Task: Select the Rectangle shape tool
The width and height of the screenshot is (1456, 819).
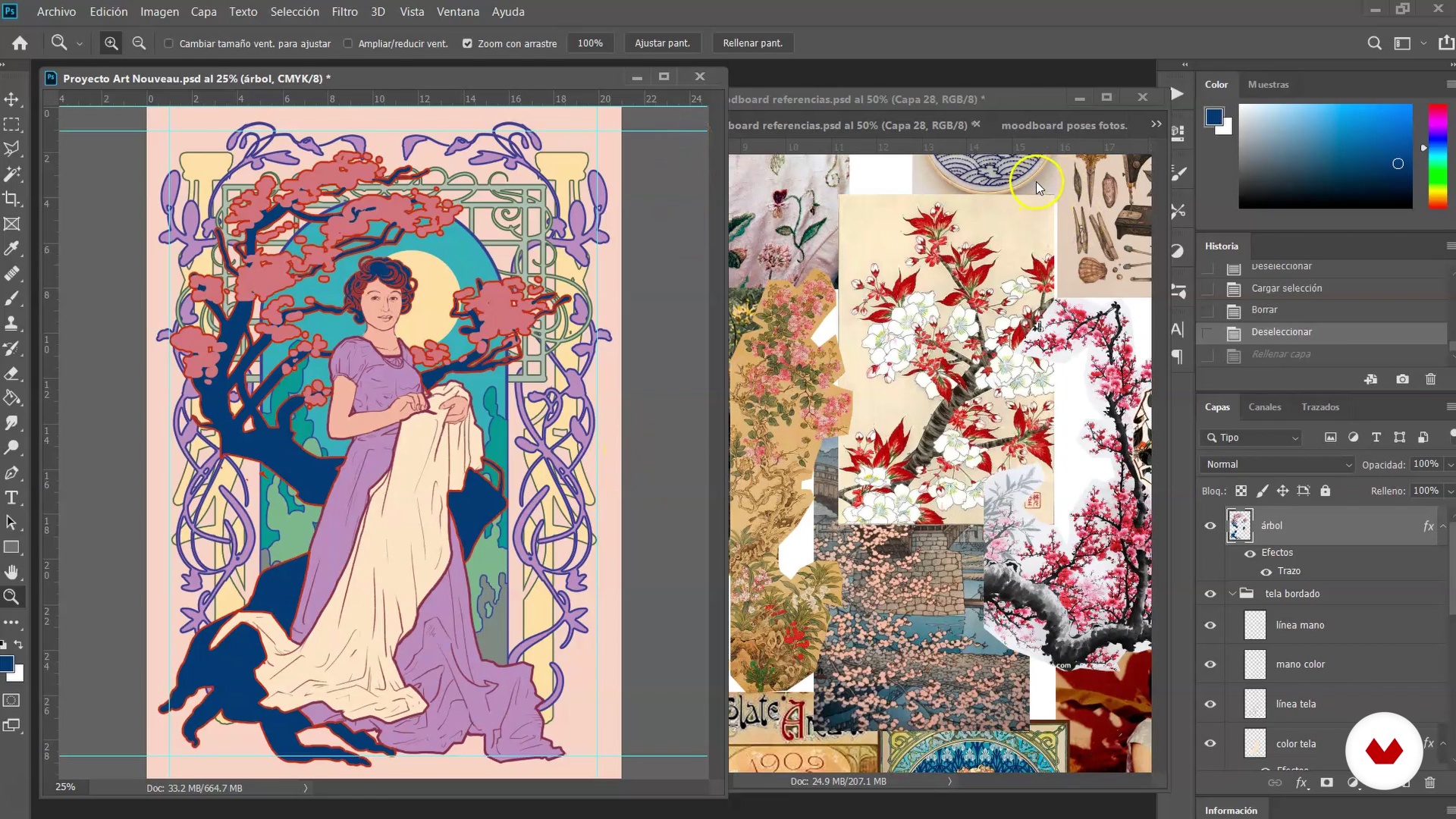Action: pos(11,548)
